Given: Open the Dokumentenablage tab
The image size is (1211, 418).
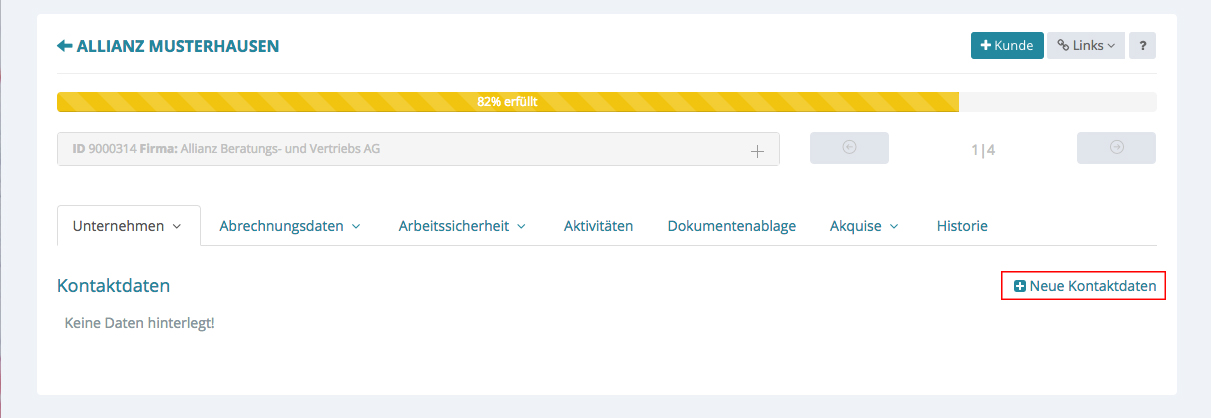Looking at the screenshot, I should [x=731, y=226].
